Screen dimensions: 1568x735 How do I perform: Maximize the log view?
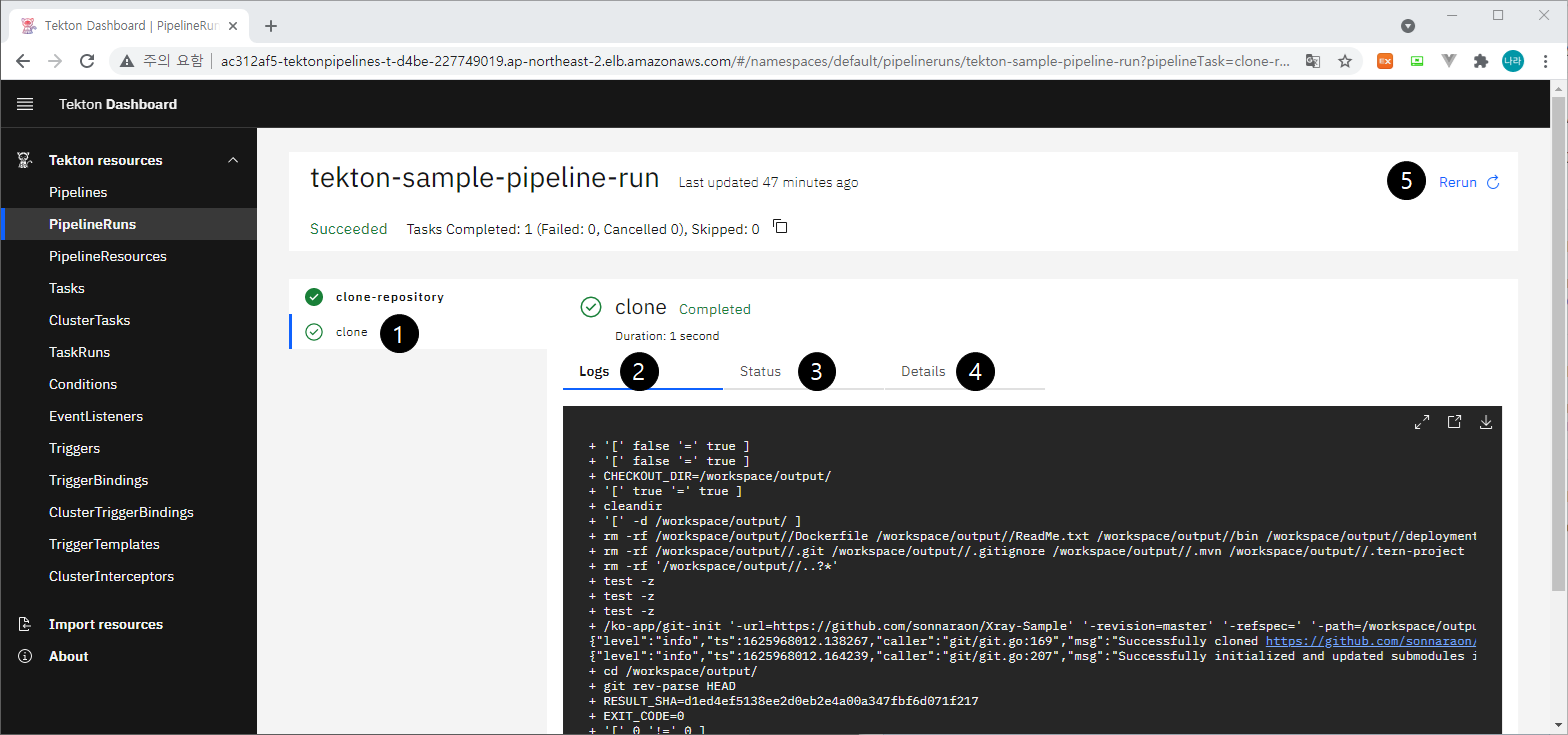(x=1422, y=422)
